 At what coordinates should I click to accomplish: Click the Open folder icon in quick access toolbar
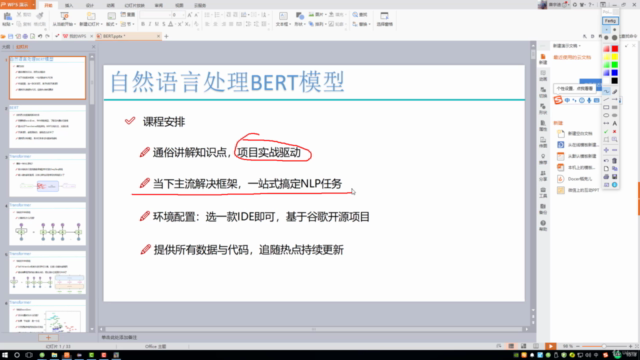point(3,36)
